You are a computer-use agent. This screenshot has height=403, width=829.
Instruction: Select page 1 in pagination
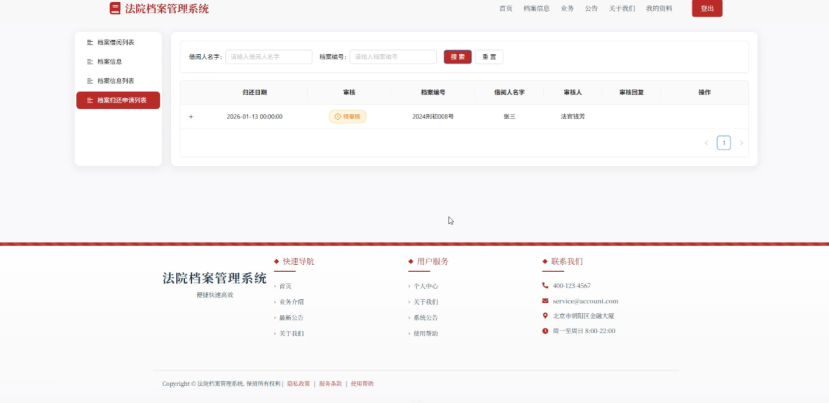[x=724, y=143]
